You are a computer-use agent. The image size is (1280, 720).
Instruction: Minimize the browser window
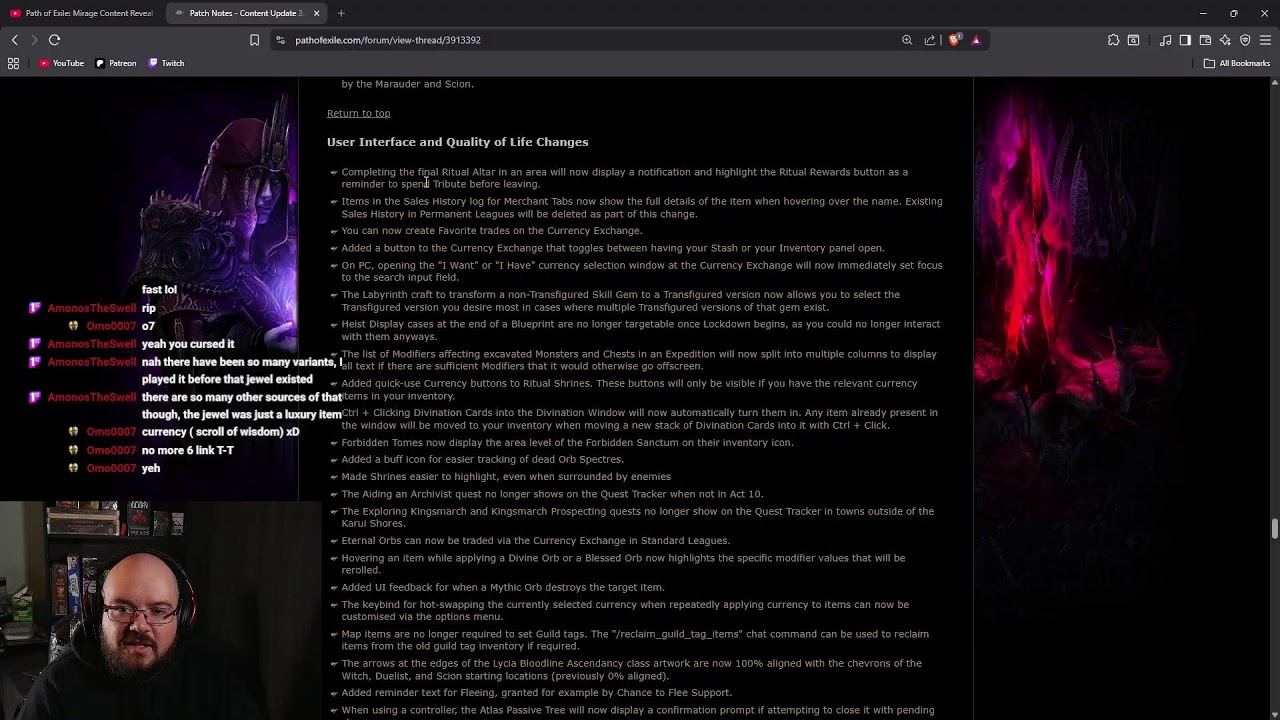click(1204, 13)
